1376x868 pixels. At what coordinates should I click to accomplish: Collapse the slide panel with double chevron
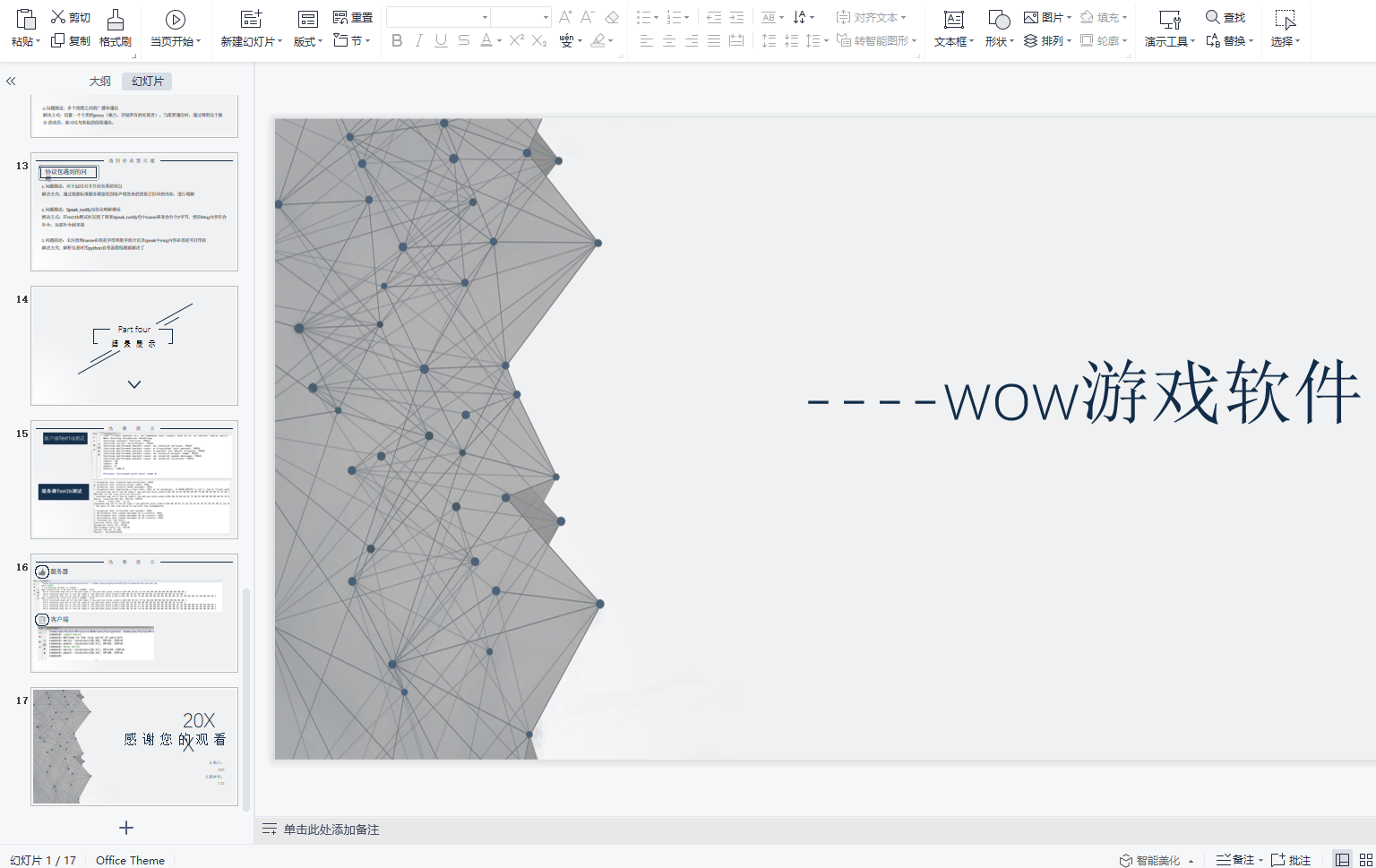11,81
